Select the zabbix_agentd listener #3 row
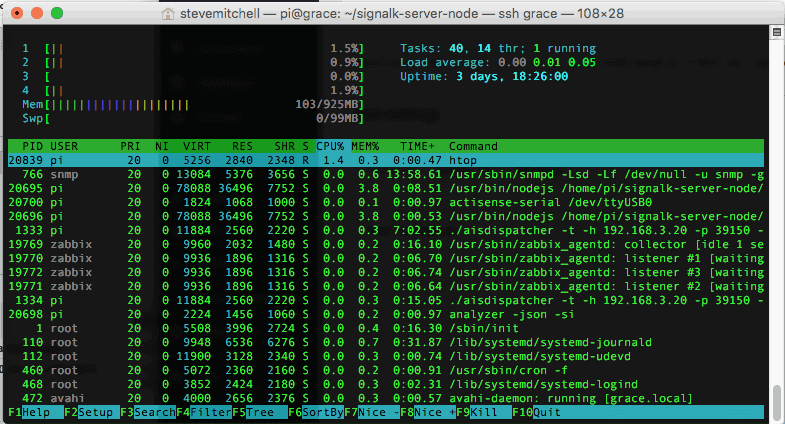This screenshot has width=785, height=424. [386, 272]
